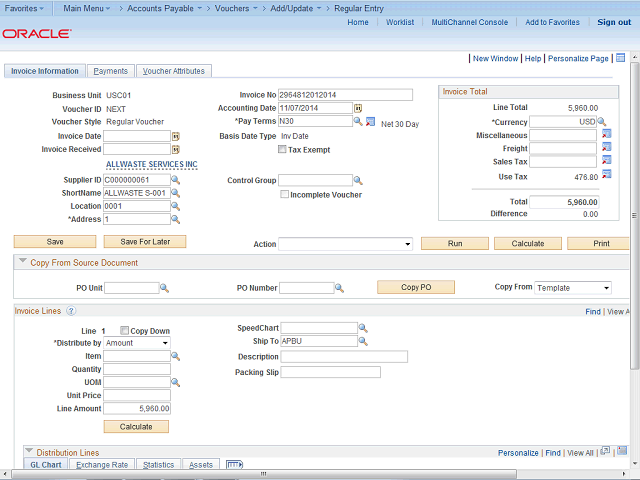Enable the Tax Exempt checkbox
Screen dimensions: 640x480
[282, 150]
